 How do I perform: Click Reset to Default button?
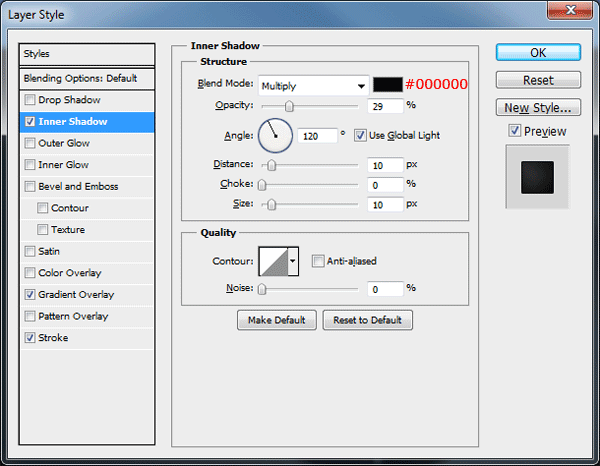pos(367,320)
